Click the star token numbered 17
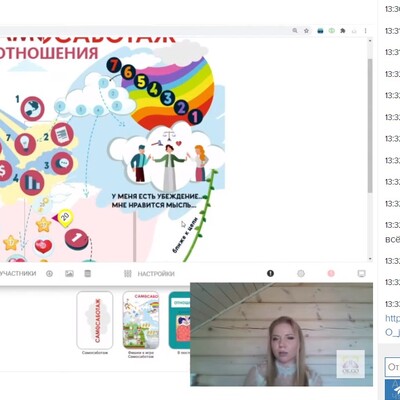The width and height of the screenshot is (400, 400). click(x=11, y=243)
